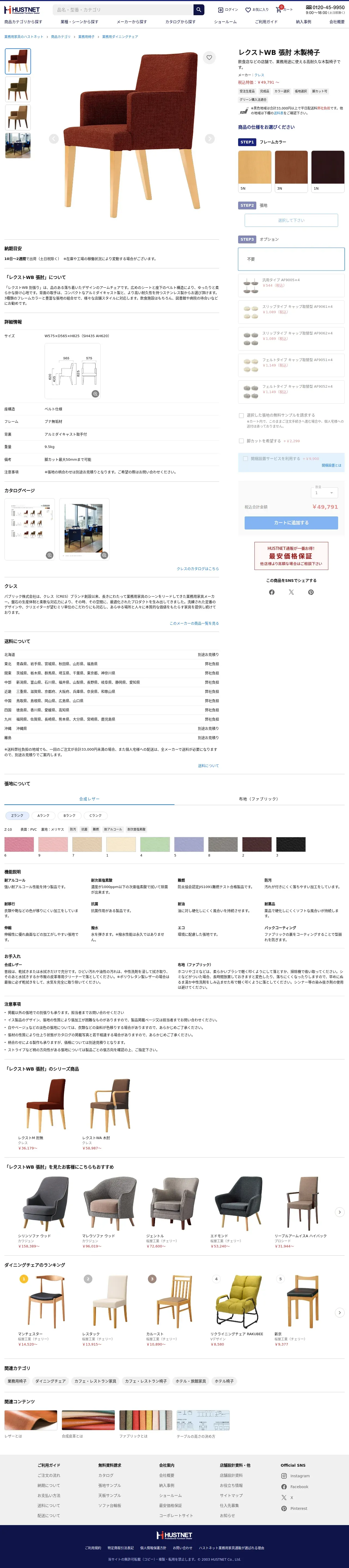The height and width of the screenshot is (1568, 349).
Task: Open 張地 選択して下さい selector
Action: tap(291, 220)
